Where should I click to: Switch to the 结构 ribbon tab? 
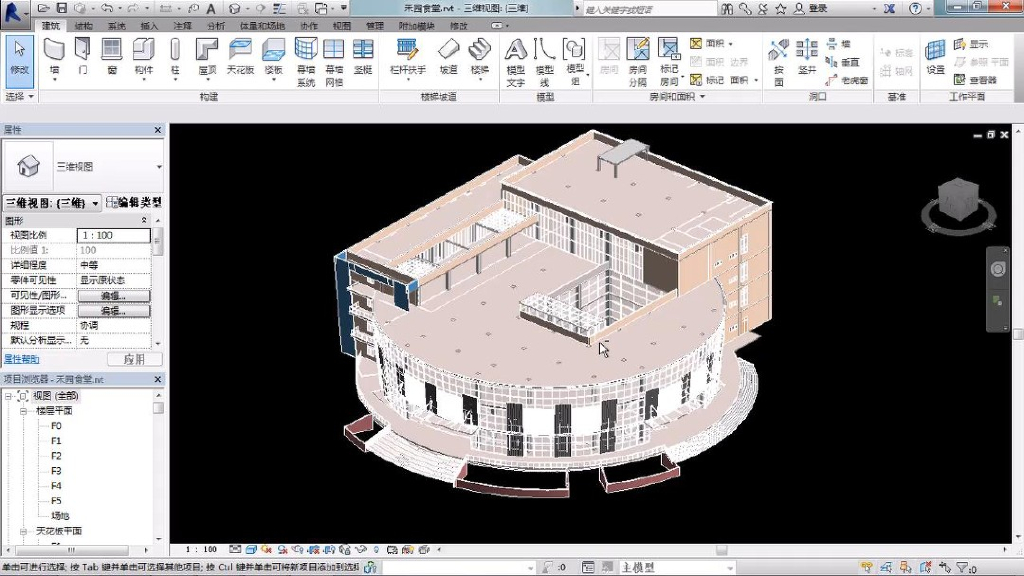coord(84,26)
